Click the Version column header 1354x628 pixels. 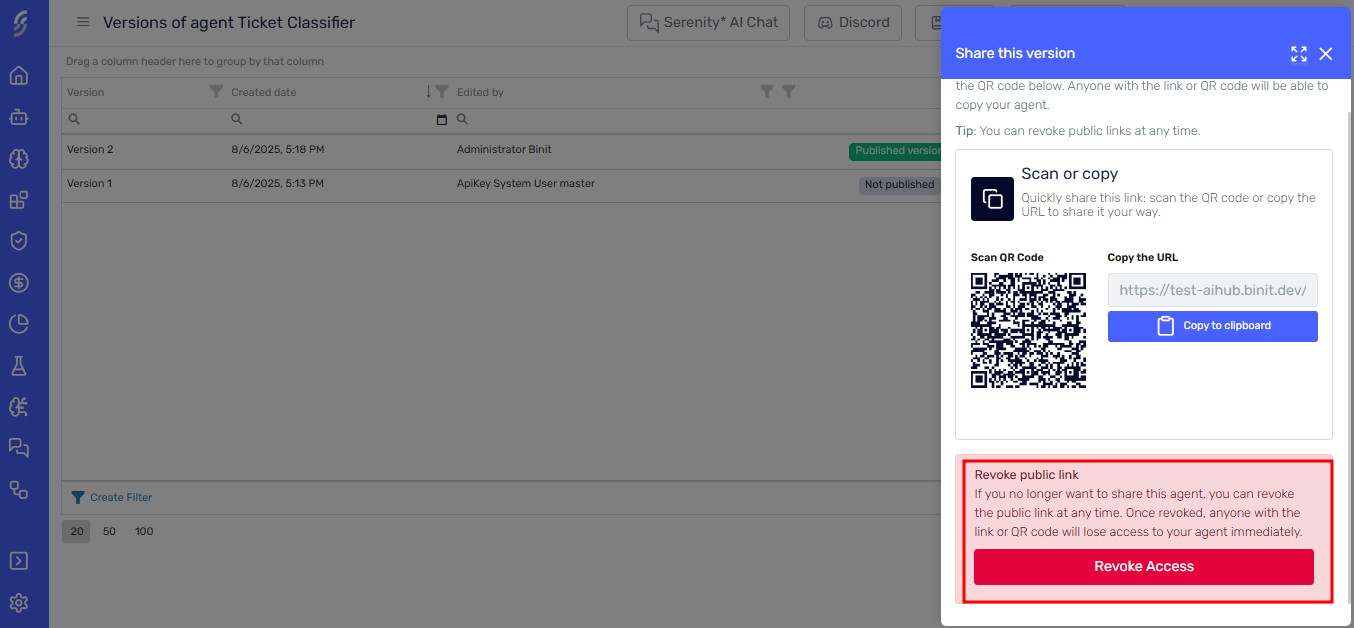point(86,92)
